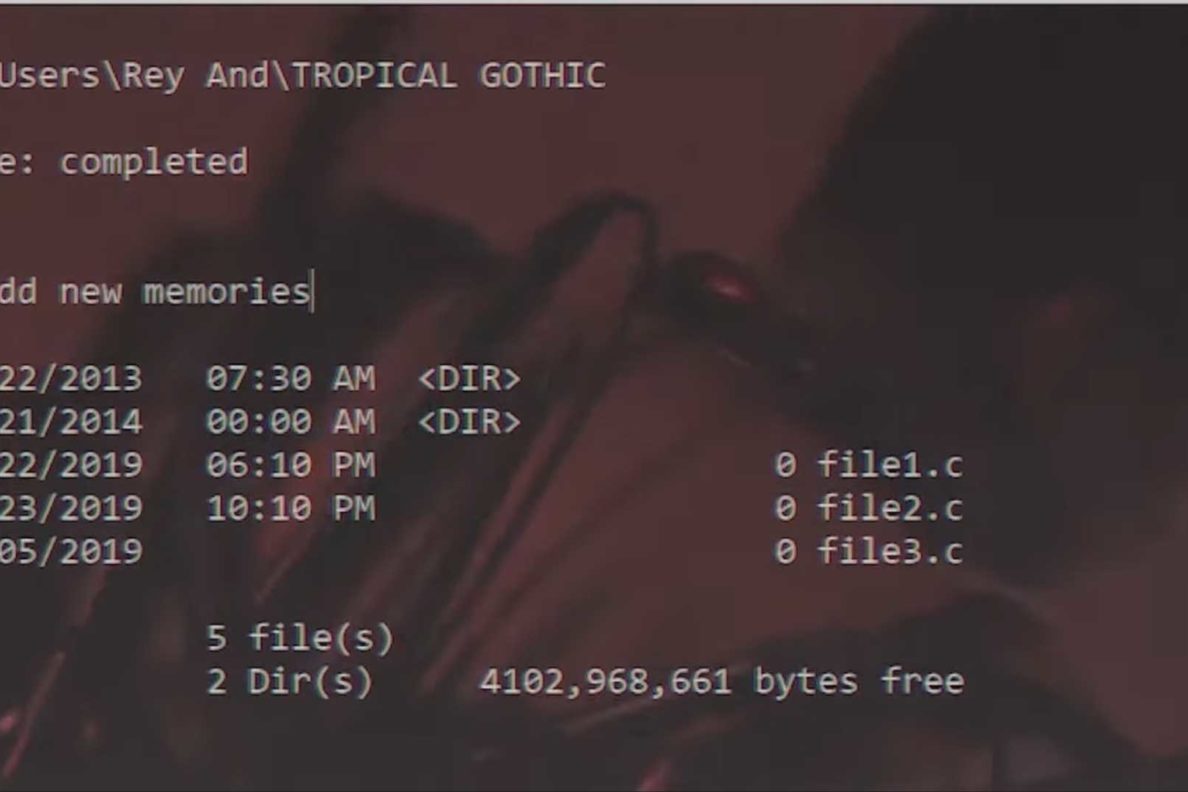The image size is (1188, 792).
Task: Open file1.c in the listing
Action: point(890,465)
